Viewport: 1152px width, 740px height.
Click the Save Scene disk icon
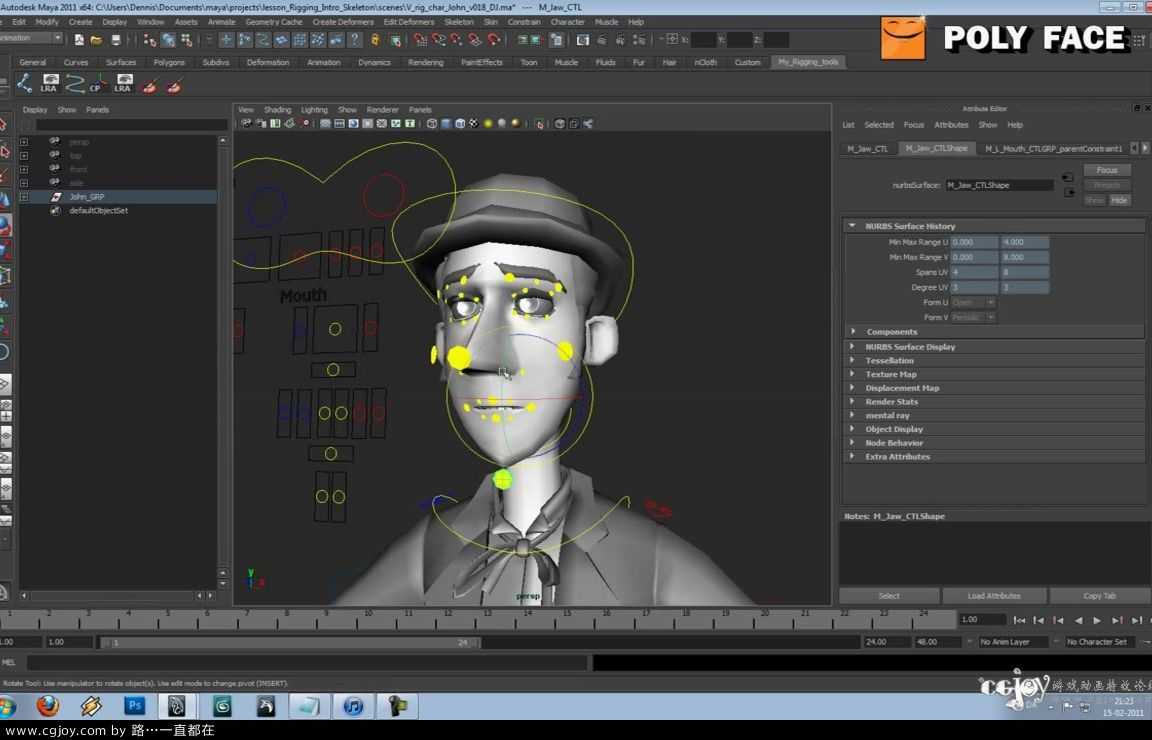point(115,40)
